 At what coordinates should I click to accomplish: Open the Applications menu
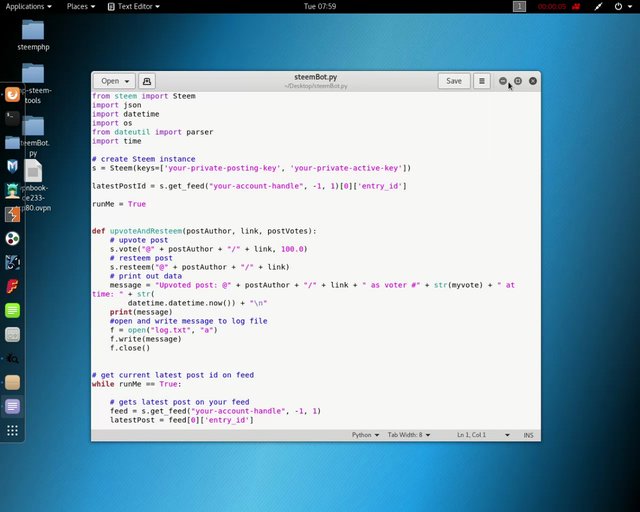coord(29,7)
